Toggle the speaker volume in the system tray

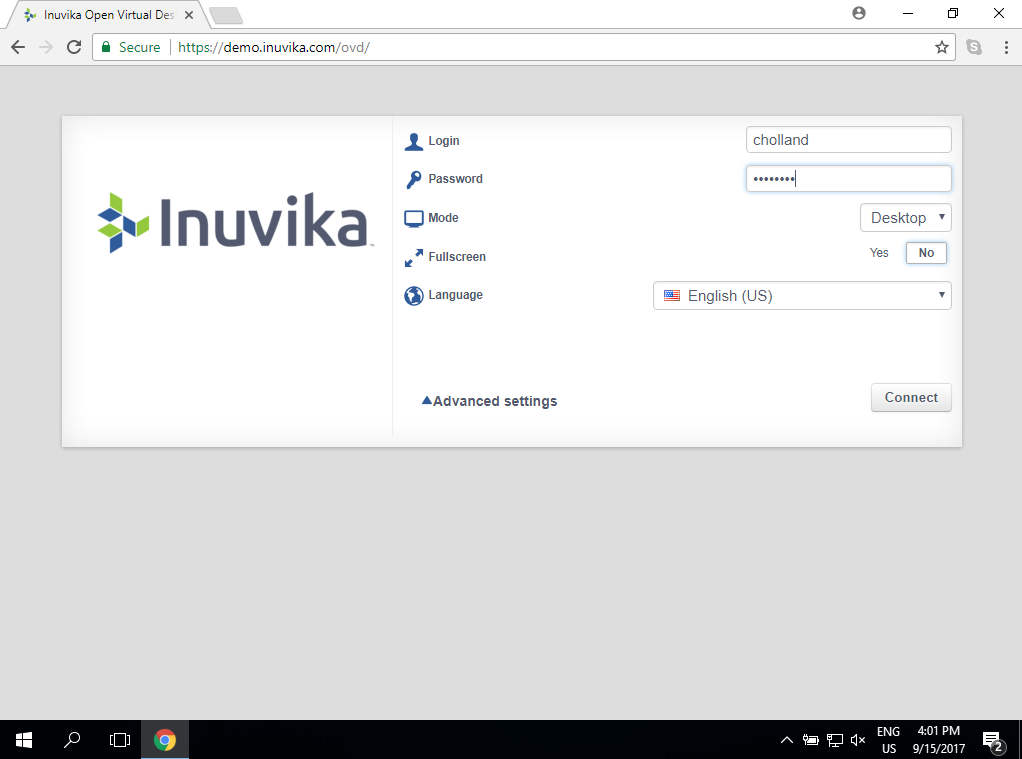858,740
